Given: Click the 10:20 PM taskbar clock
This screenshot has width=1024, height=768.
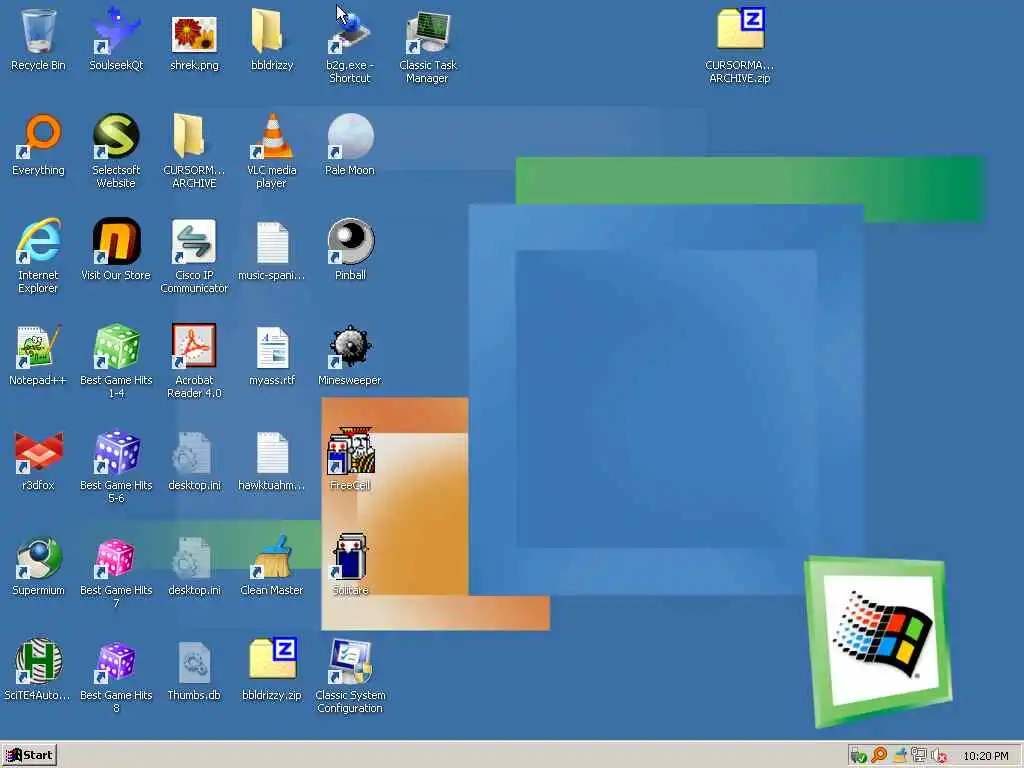Looking at the screenshot, I should [x=986, y=756].
